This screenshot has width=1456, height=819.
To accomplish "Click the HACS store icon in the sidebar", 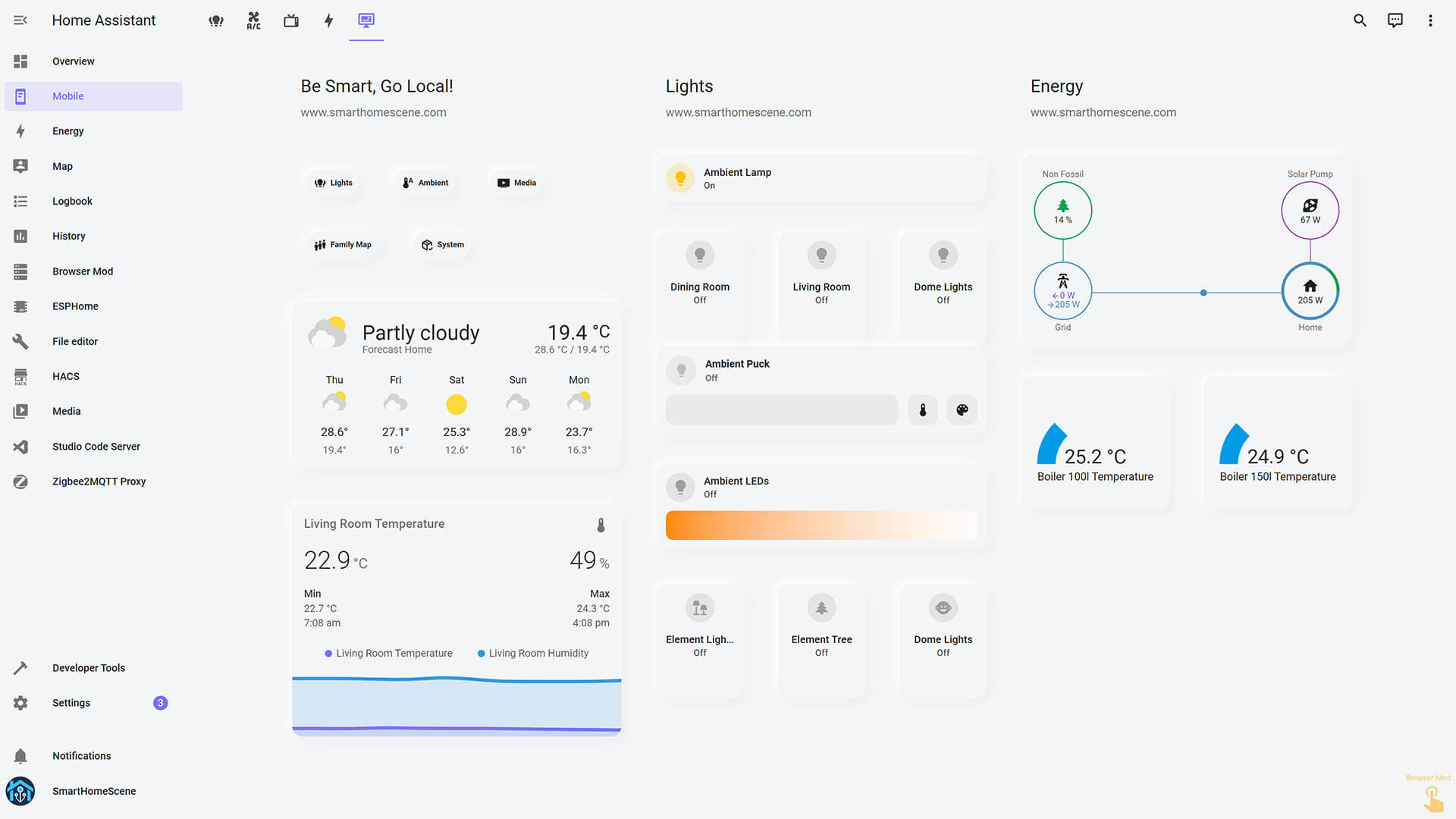I will 20,376.
